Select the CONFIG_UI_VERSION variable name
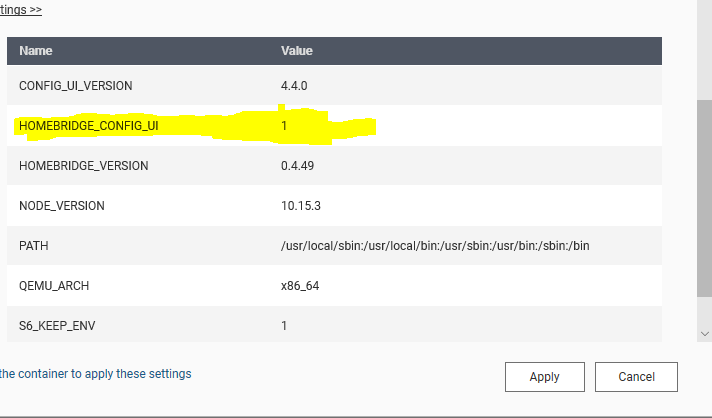The height and width of the screenshot is (418, 712). click(x=75, y=86)
